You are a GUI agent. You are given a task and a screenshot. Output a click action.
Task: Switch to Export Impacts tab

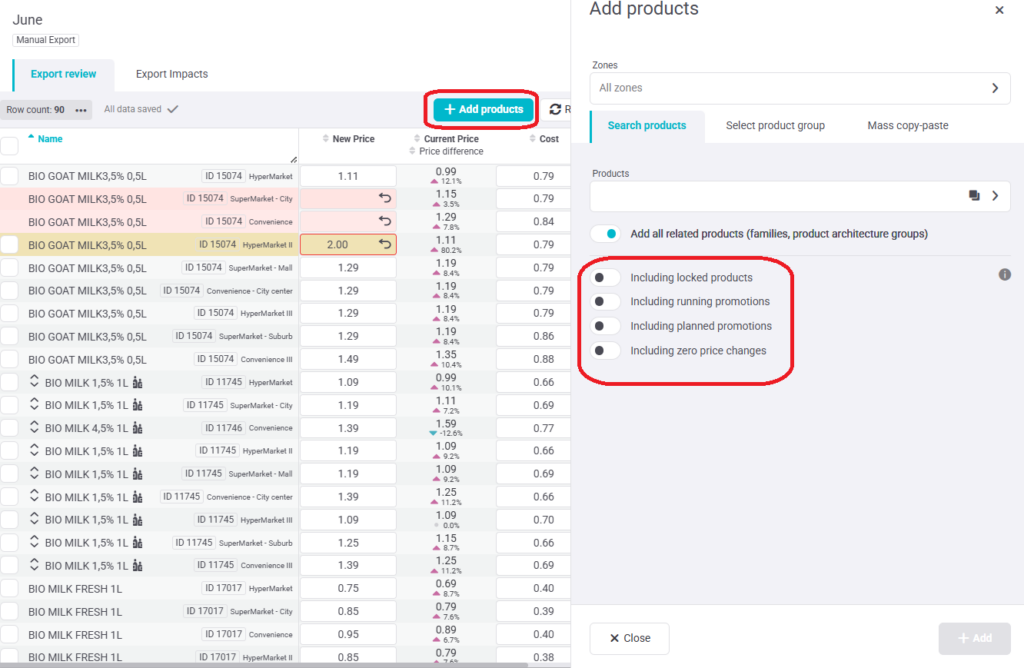[172, 74]
